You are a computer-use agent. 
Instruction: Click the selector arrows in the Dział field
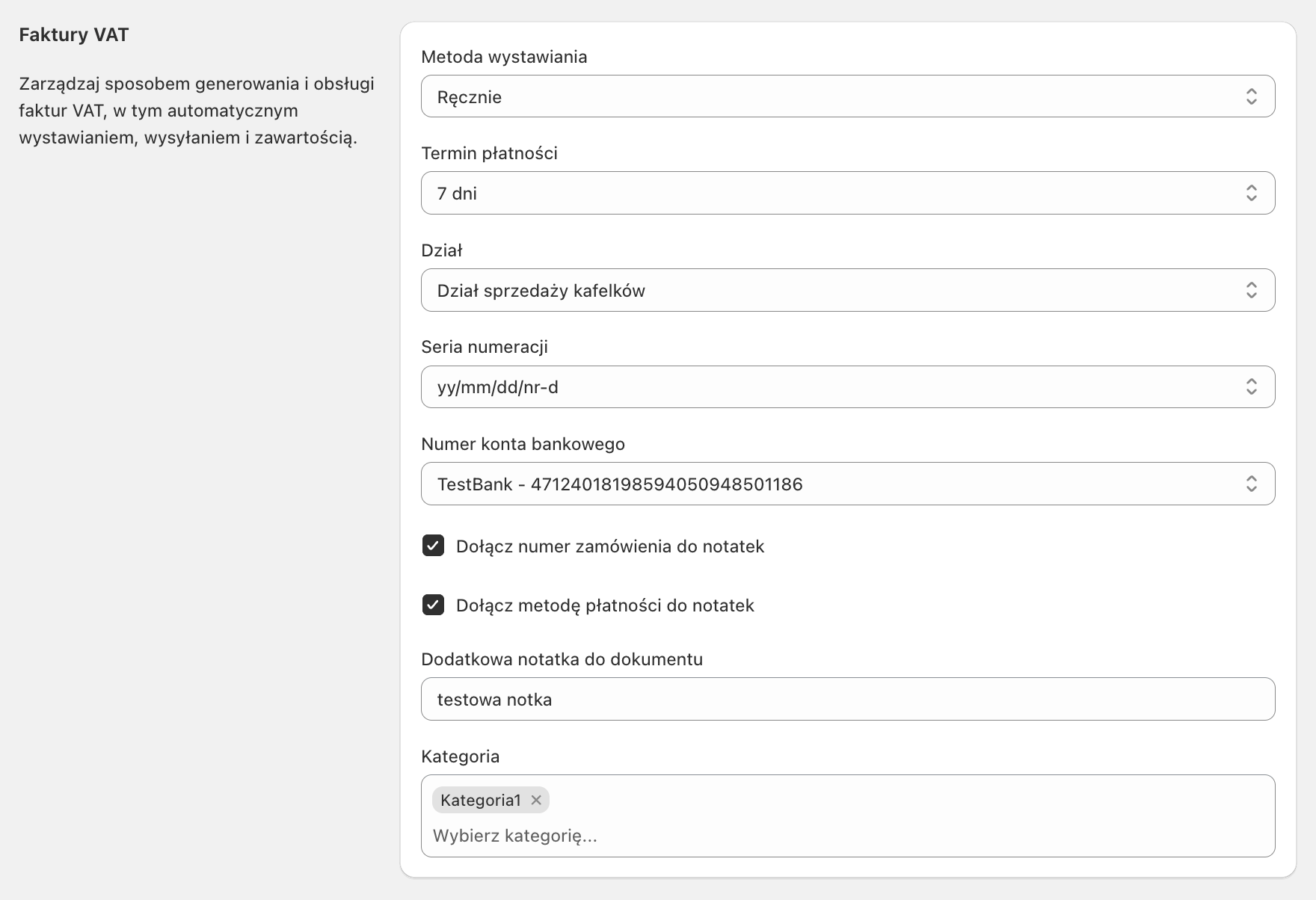[1251, 290]
